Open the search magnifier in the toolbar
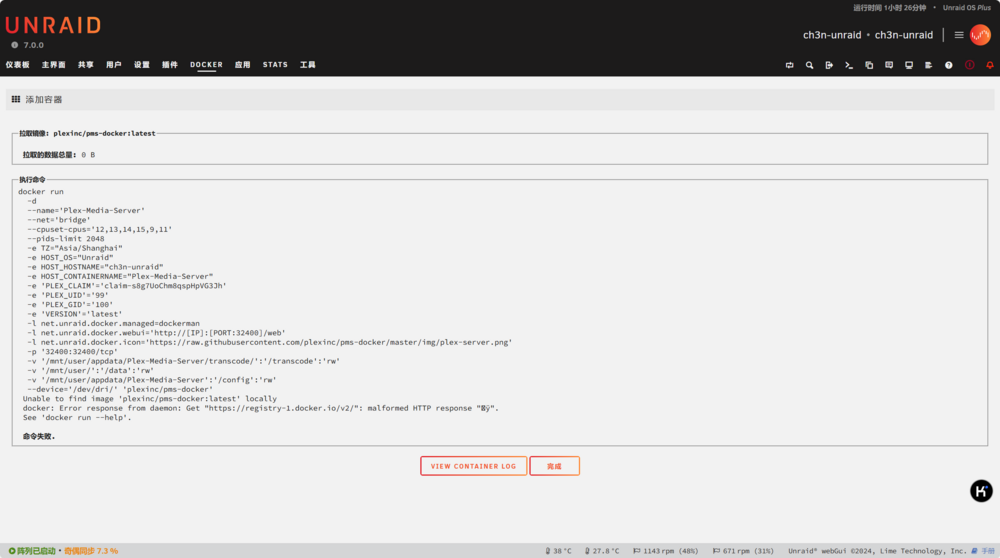 point(809,65)
